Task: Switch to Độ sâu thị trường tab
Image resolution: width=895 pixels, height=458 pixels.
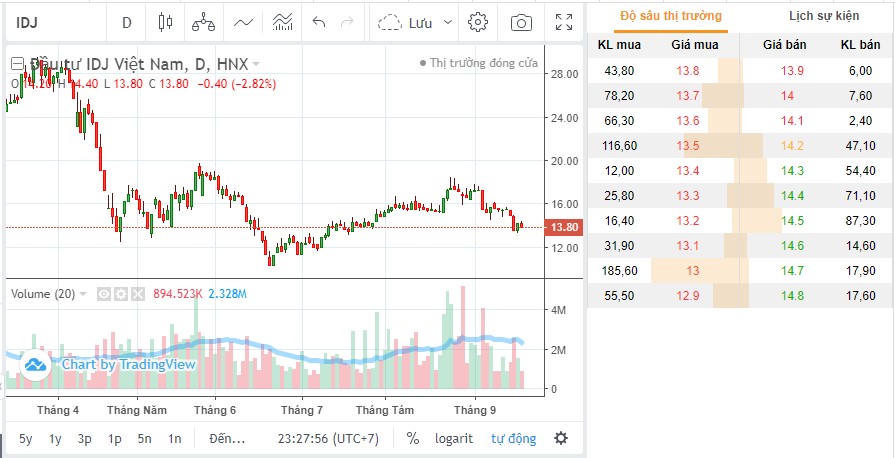Action: pos(670,15)
